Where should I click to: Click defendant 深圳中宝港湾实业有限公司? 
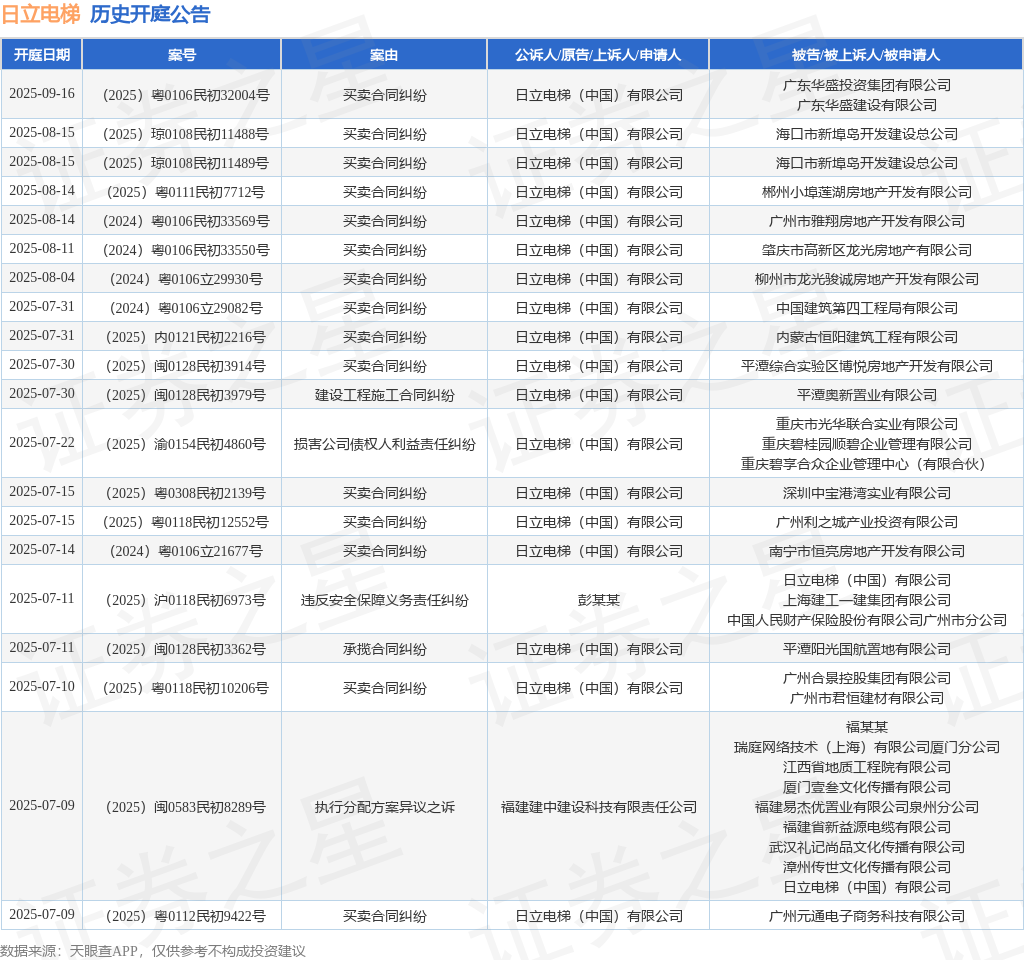pos(867,493)
